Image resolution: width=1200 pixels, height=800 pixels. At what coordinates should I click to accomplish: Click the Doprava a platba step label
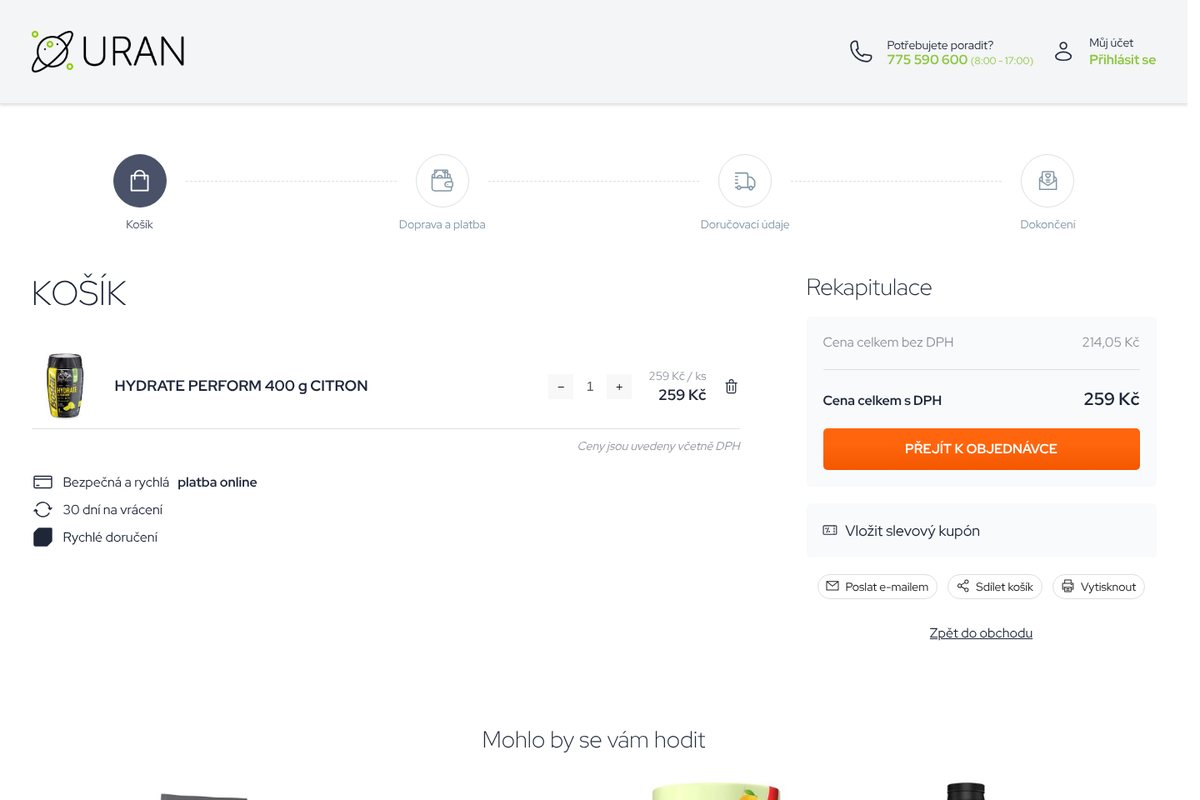442,225
